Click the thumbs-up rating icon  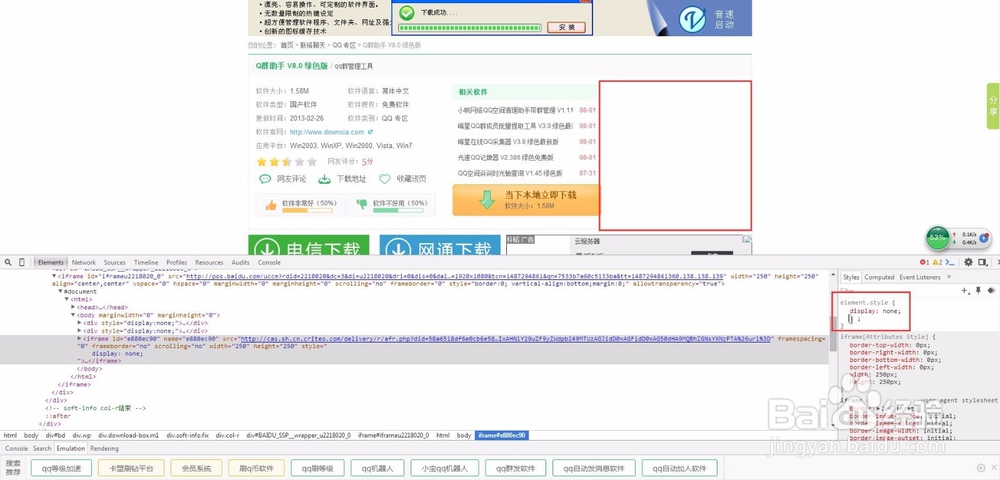[x=271, y=205]
